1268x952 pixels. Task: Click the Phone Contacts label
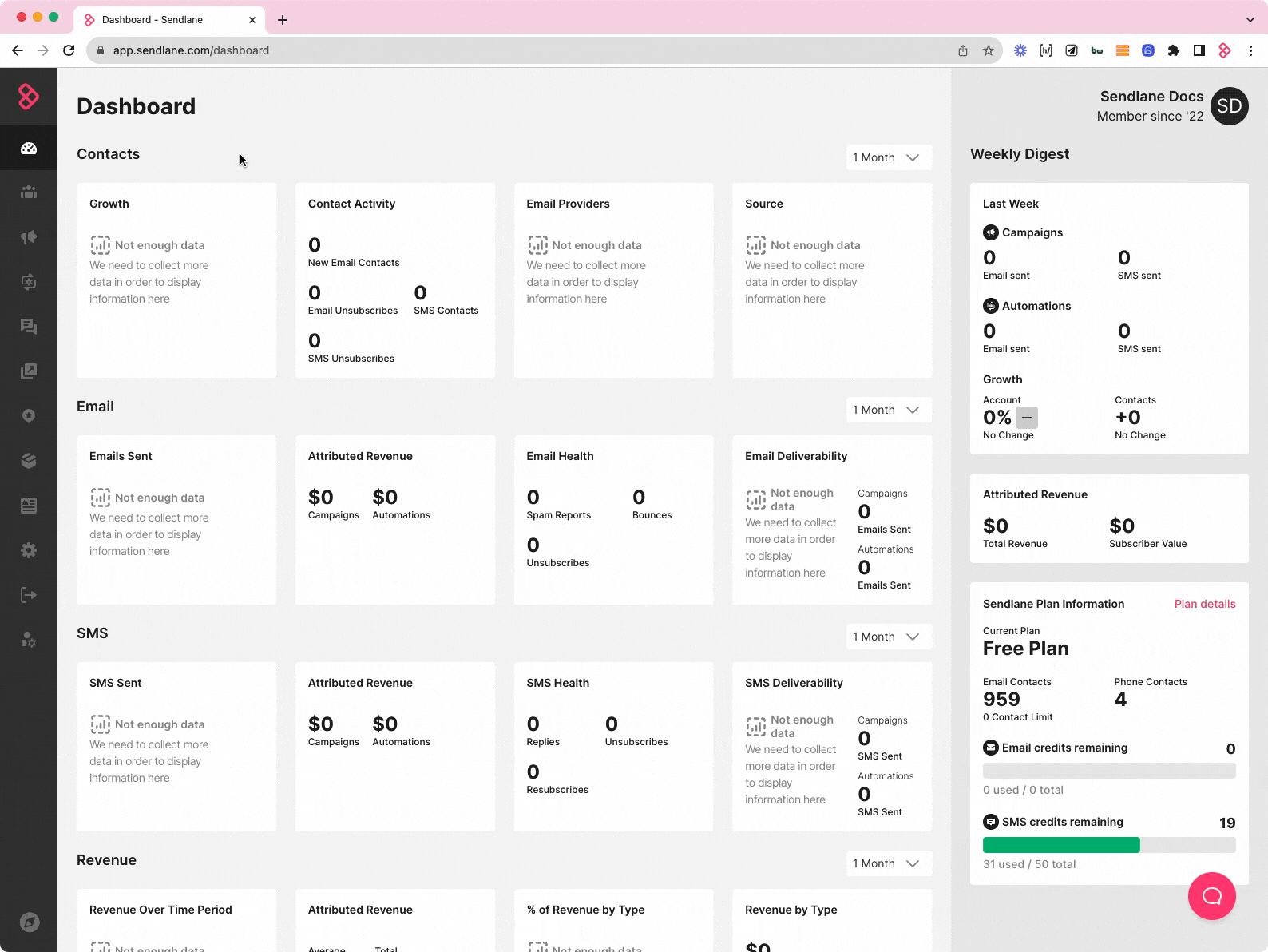(1151, 682)
